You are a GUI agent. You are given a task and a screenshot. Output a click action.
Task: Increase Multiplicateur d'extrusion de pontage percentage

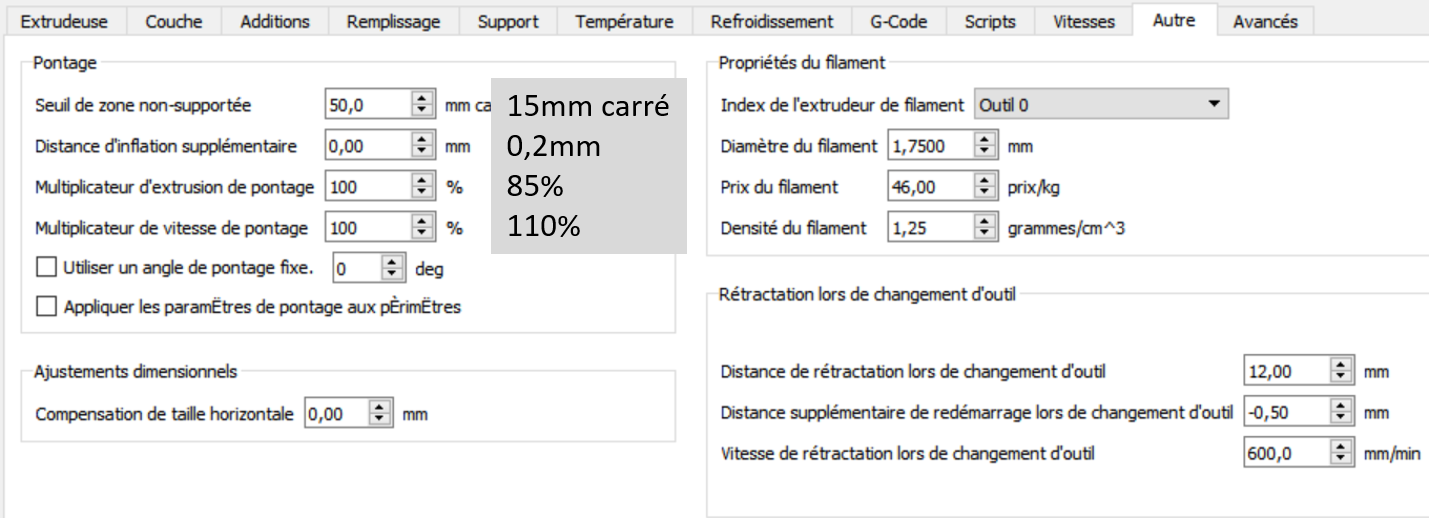tap(423, 181)
